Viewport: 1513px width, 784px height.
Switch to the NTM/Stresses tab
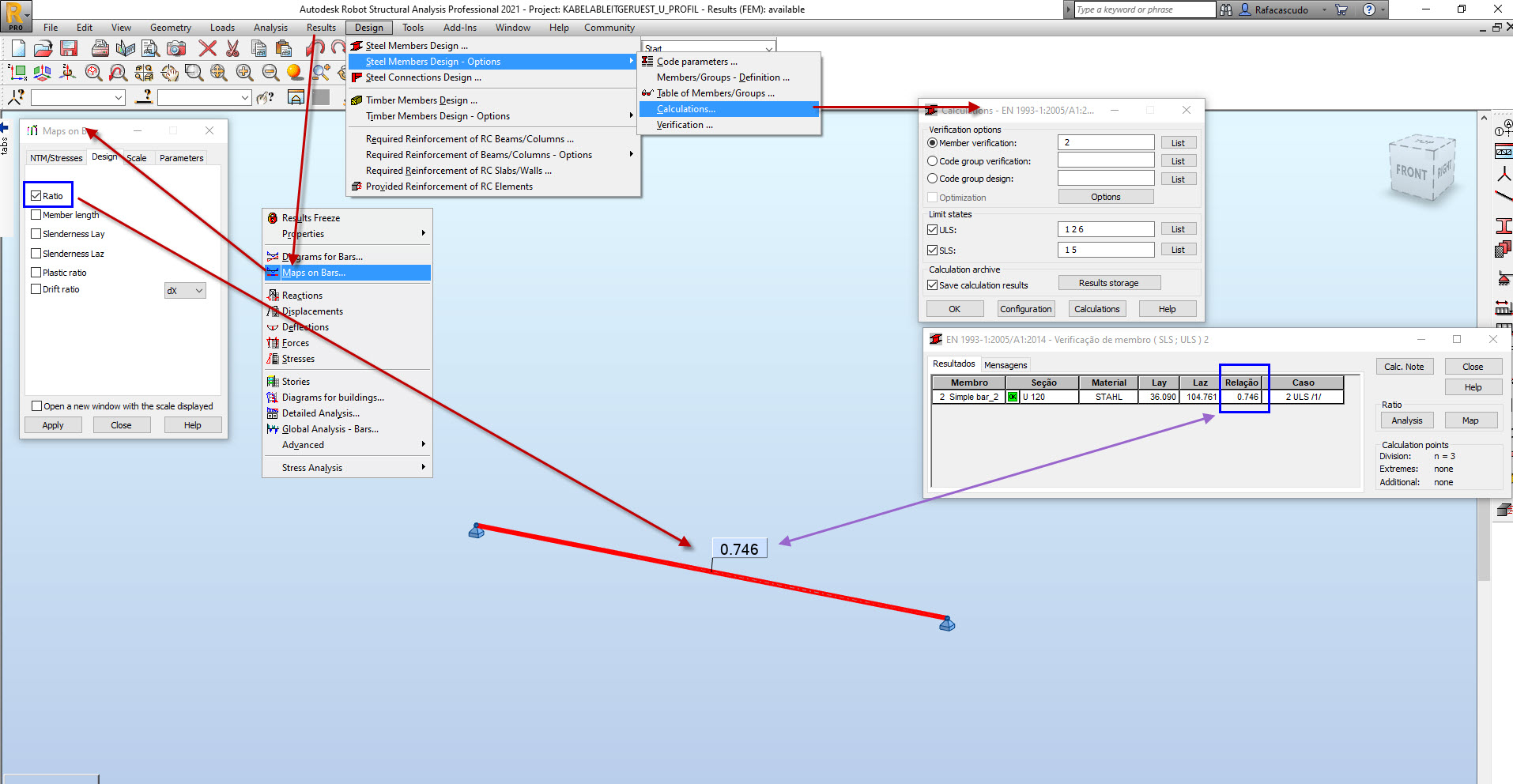(56, 158)
